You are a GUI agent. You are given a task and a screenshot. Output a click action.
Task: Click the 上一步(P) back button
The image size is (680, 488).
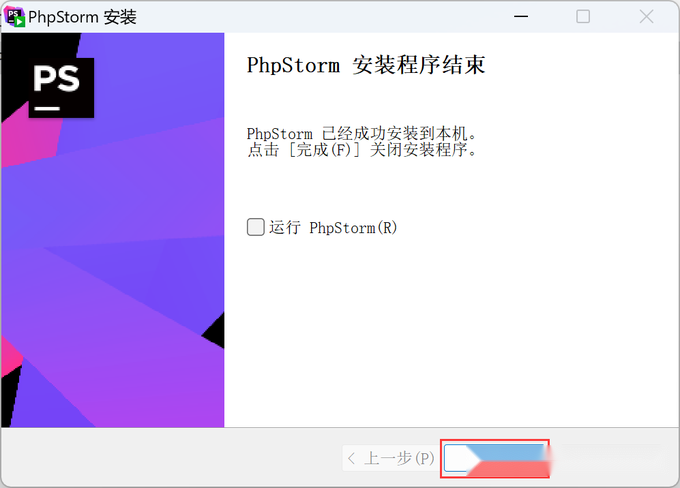point(391,458)
